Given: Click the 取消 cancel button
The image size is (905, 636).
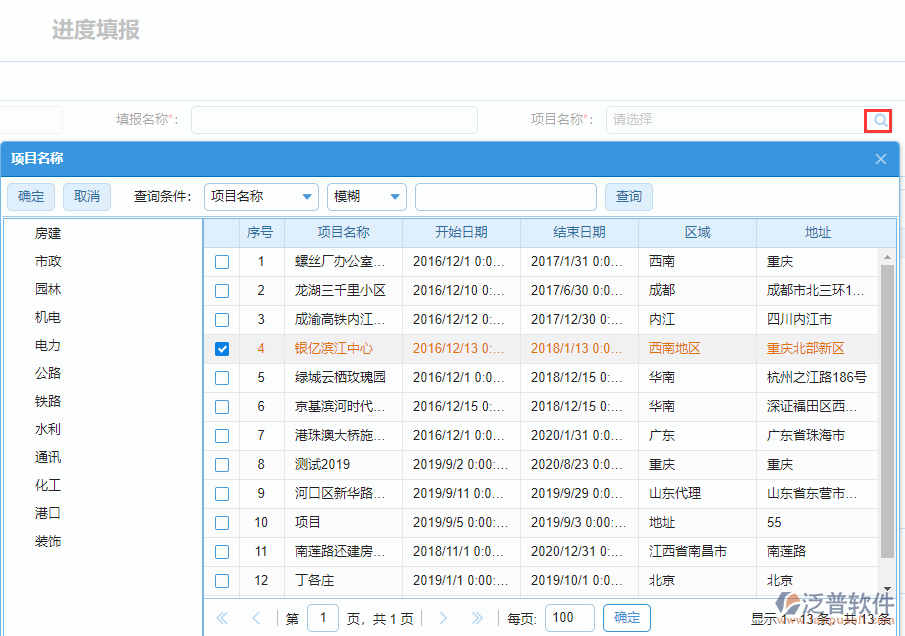Looking at the screenshot, I should pos(86,196).
